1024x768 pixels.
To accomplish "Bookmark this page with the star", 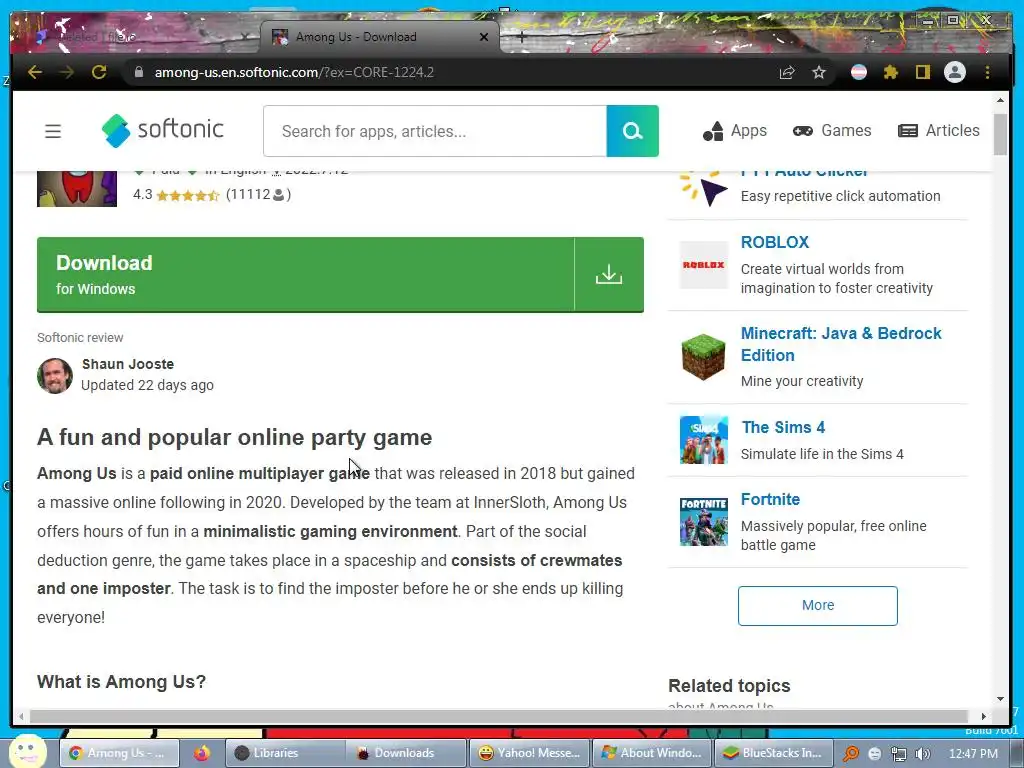I will pyautogui.click(x=819, y=72).
